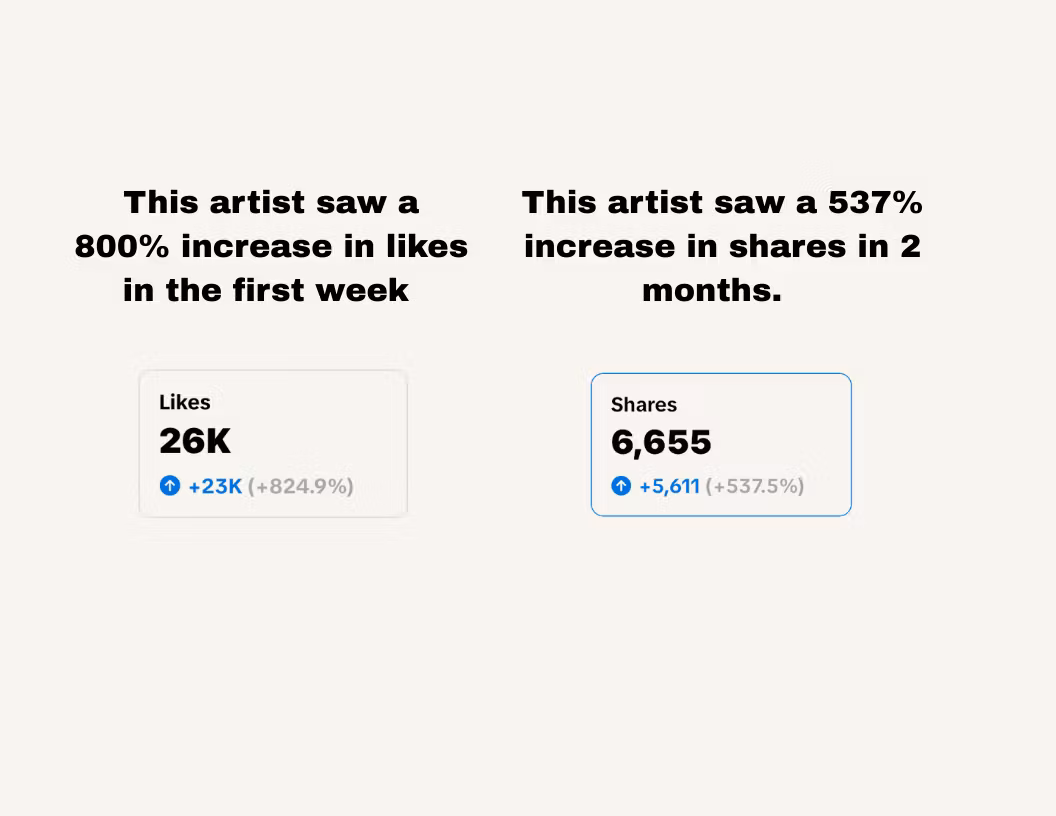Select the Likes card label

[185, 402]
